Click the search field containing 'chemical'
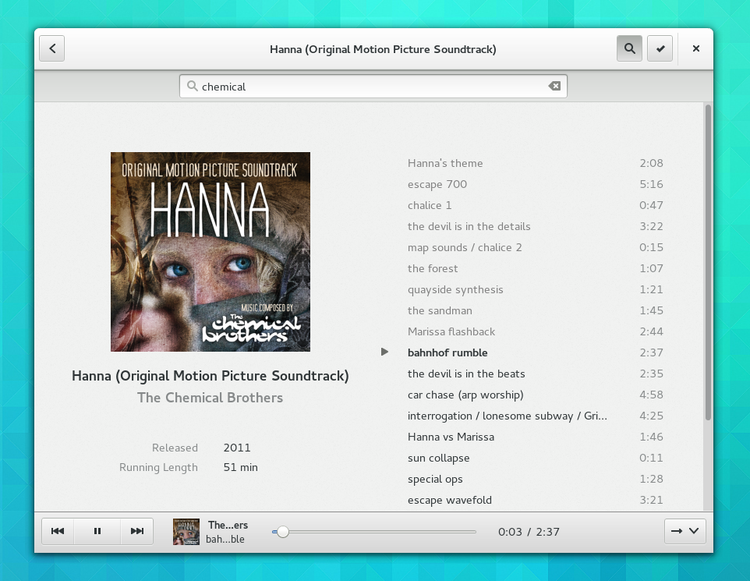 click(370, 87)
